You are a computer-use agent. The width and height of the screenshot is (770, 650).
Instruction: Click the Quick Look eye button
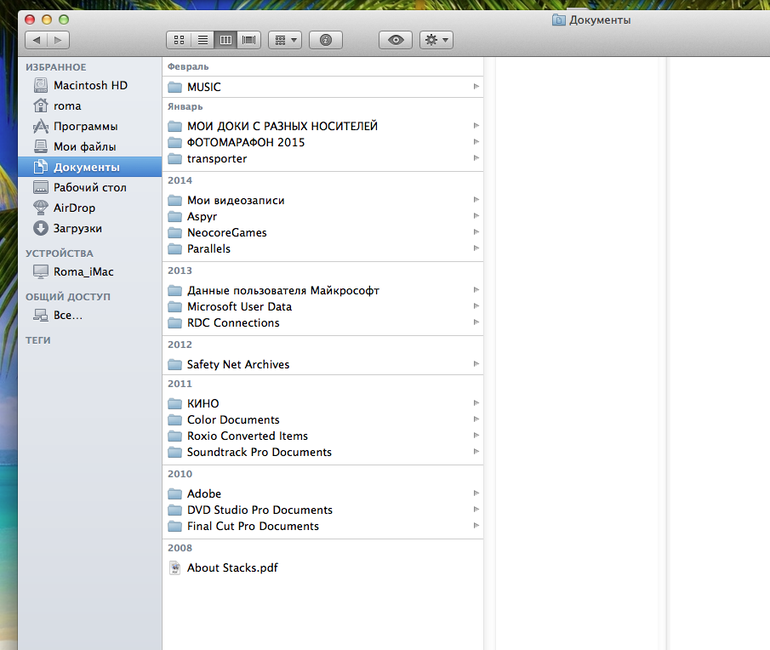coord(395,40)
